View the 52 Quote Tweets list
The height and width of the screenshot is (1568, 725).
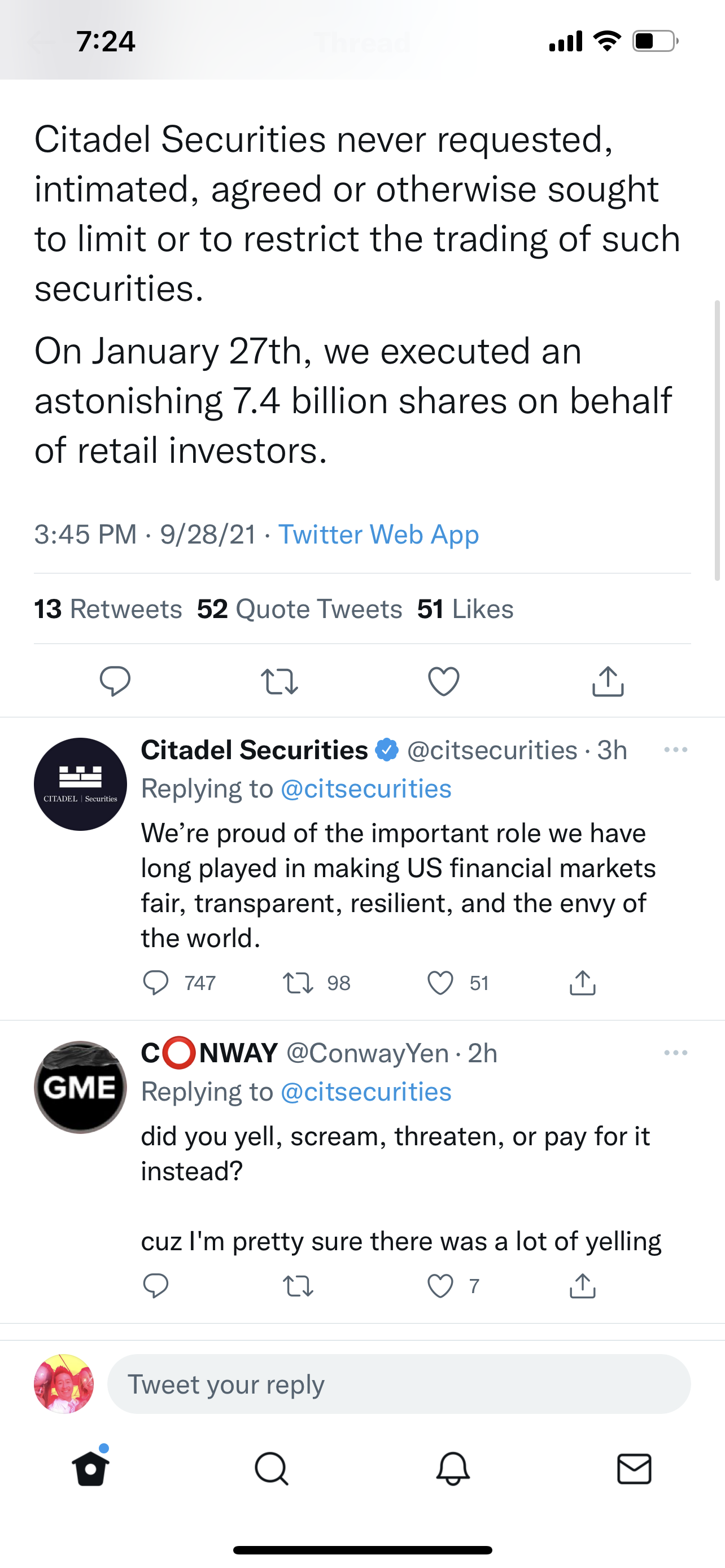point(299,608)
